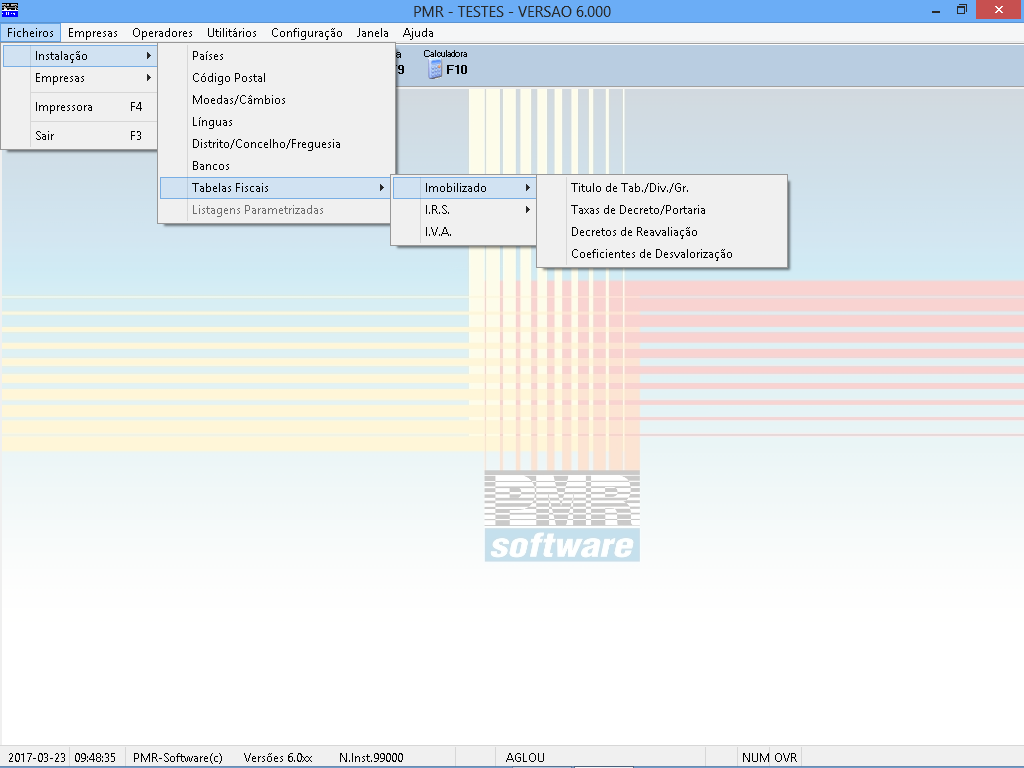
Task: Restore down the application window
Action: 961,10
